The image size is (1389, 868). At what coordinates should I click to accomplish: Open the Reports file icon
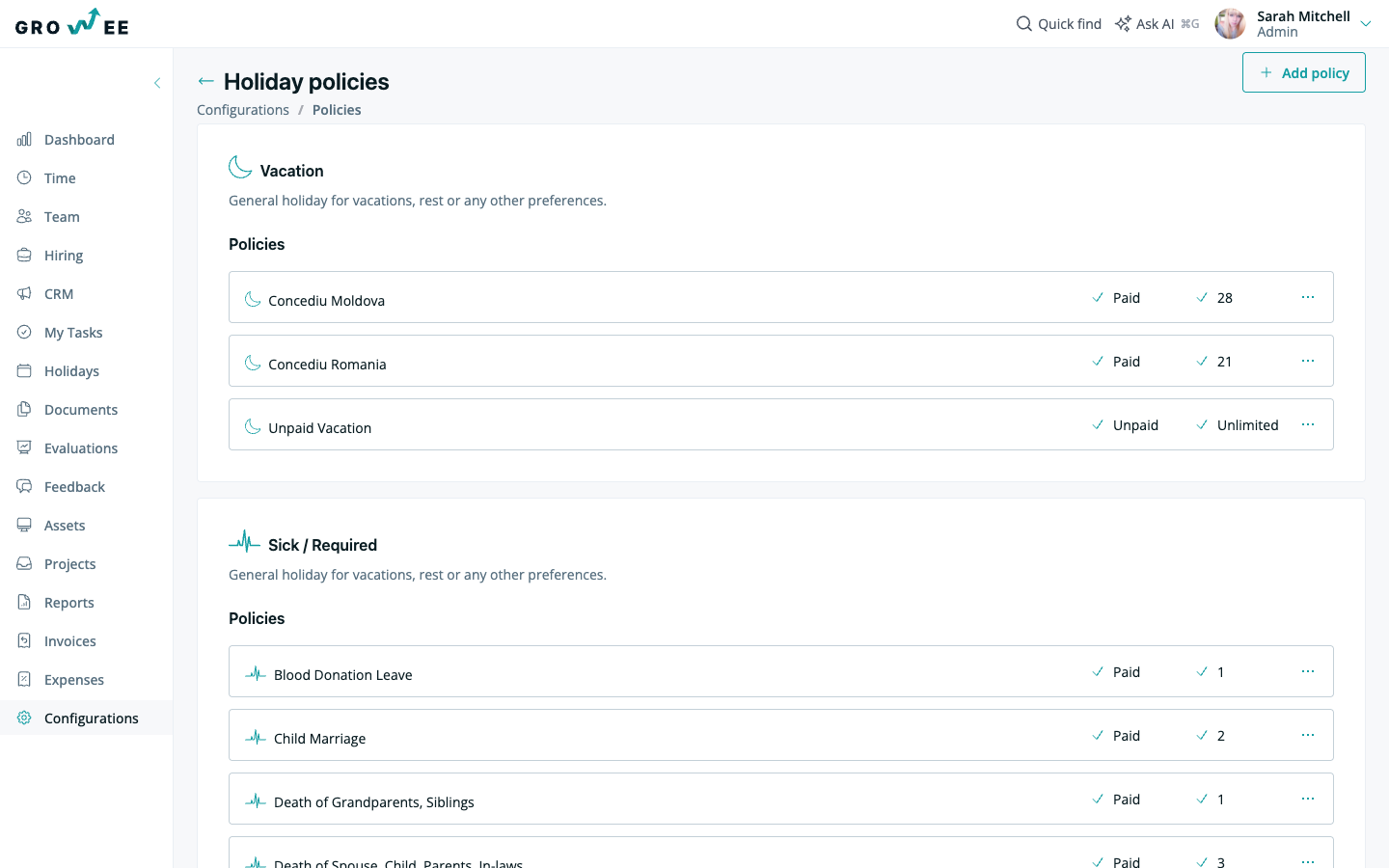click(x=24, y=602)
